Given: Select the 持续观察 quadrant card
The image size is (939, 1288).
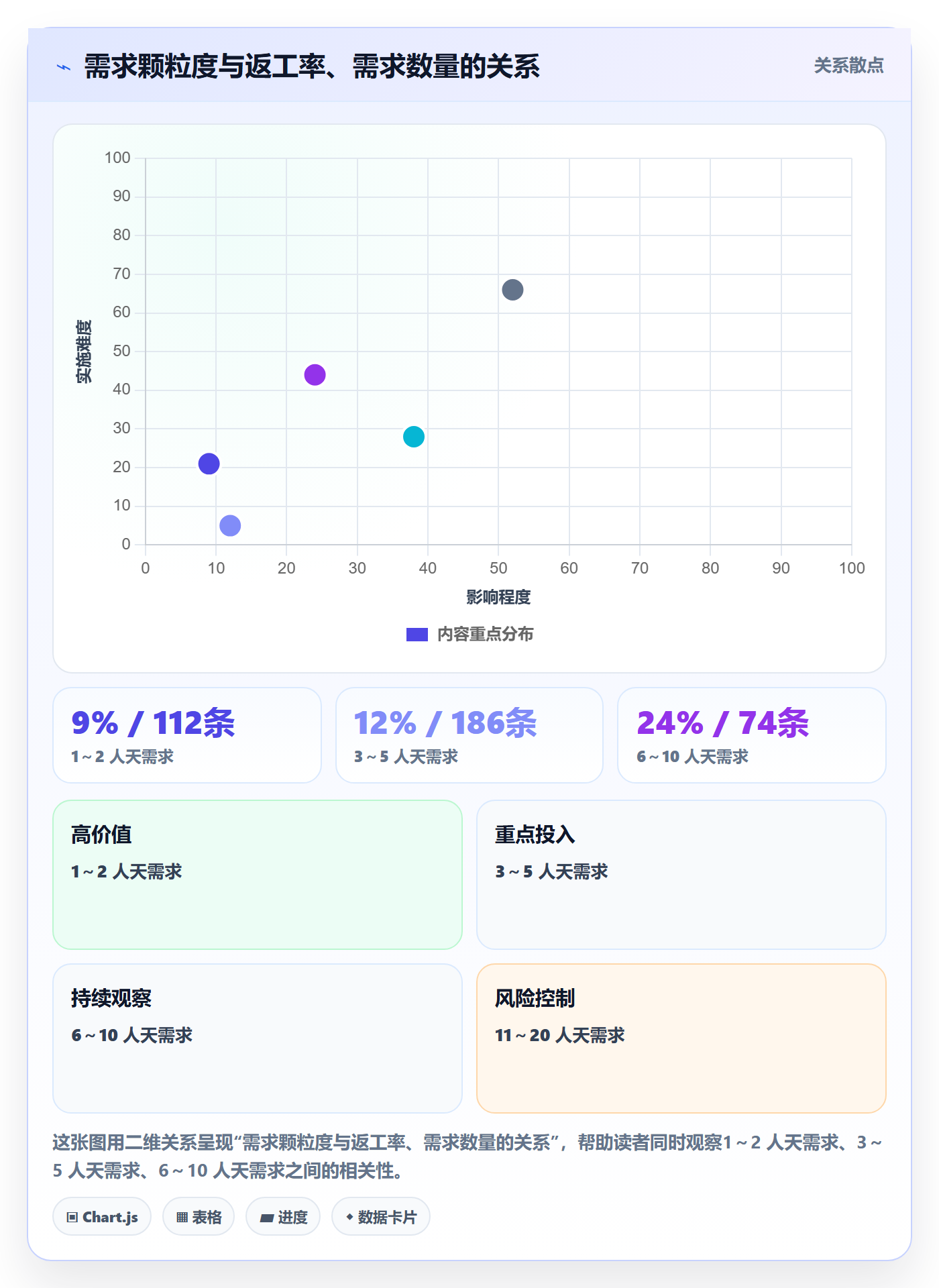Looking at the screenshot, I should point(258,1038).
